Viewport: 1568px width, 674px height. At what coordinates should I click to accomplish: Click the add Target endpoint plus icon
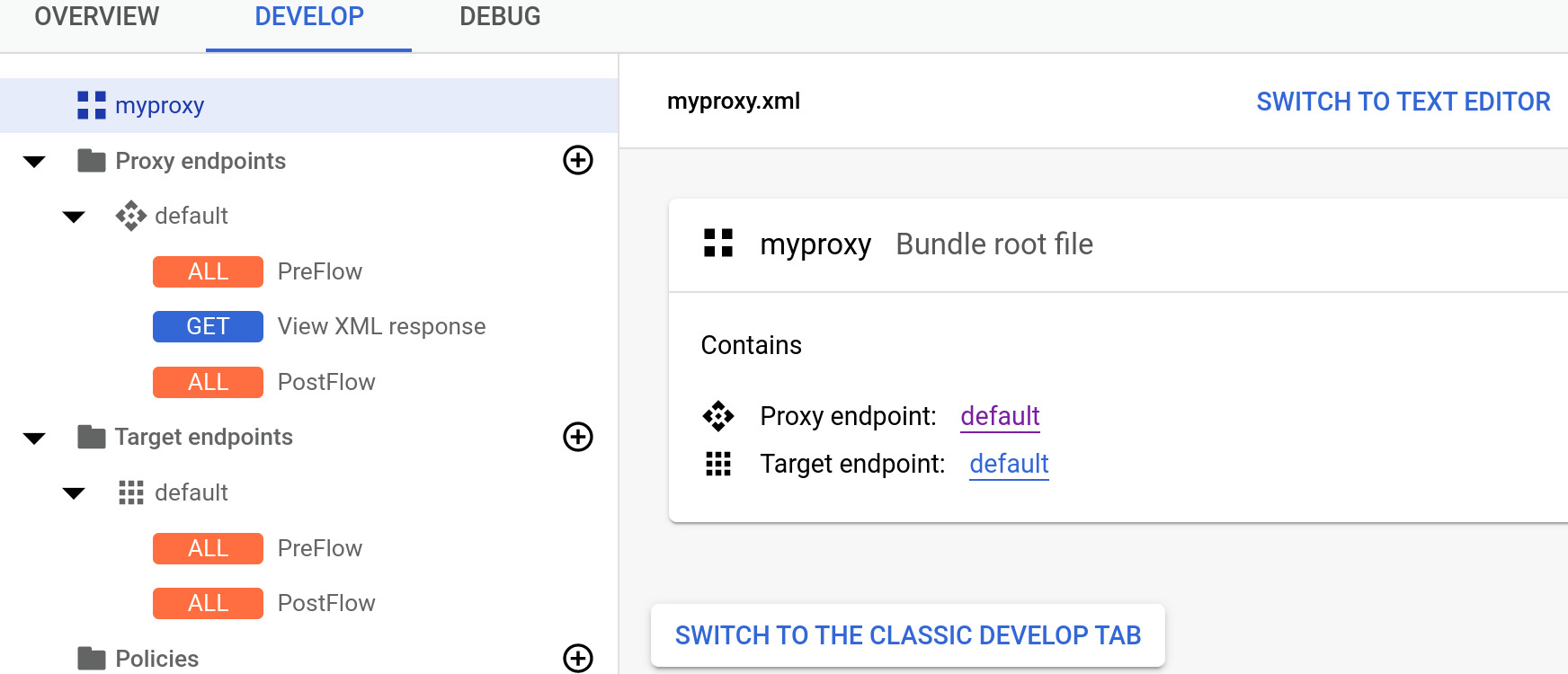pos(577,437)
